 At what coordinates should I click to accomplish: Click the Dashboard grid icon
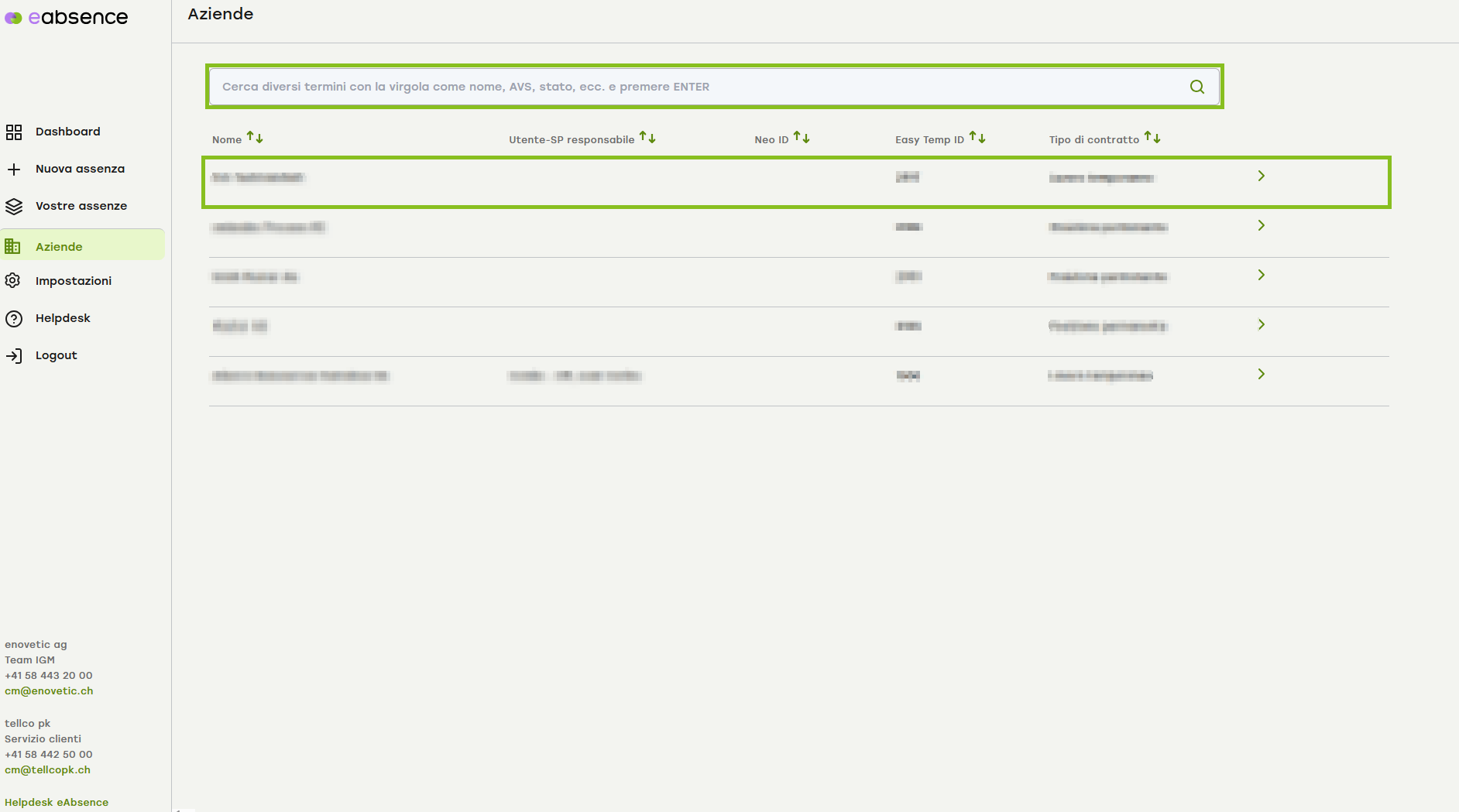pyautogui.click(x=14, y=132)
